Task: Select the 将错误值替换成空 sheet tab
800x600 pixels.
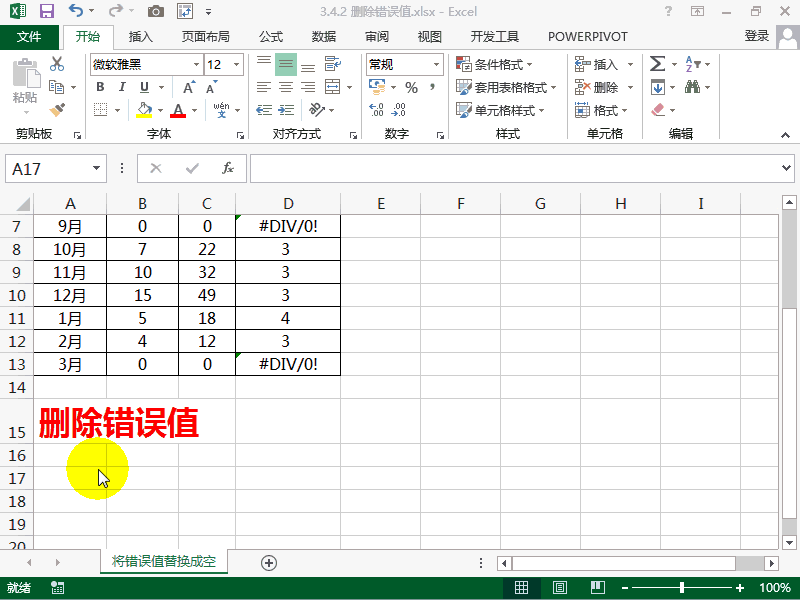Action: click(x=164, y=561)
